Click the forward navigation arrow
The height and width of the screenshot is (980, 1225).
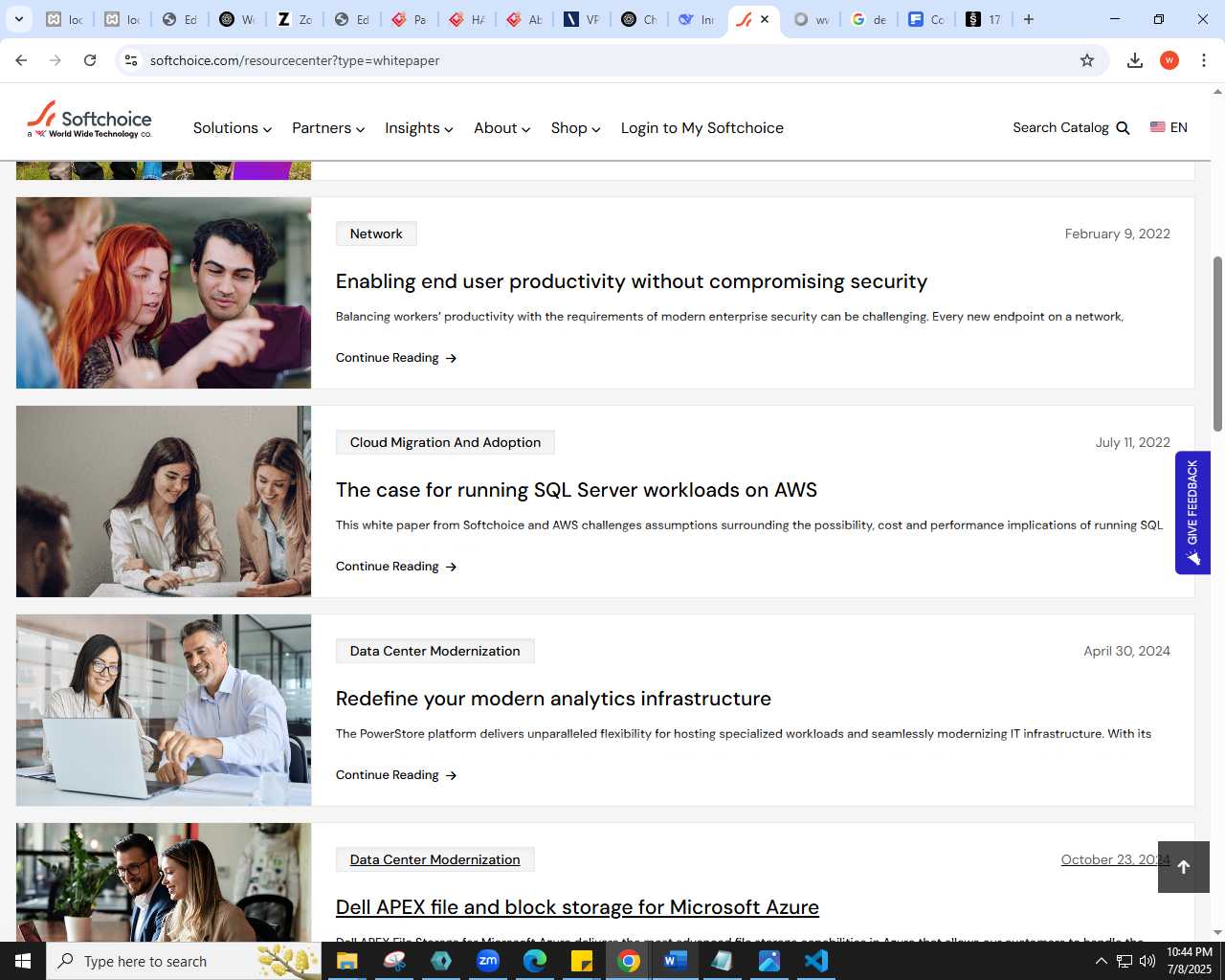[56, 60]
